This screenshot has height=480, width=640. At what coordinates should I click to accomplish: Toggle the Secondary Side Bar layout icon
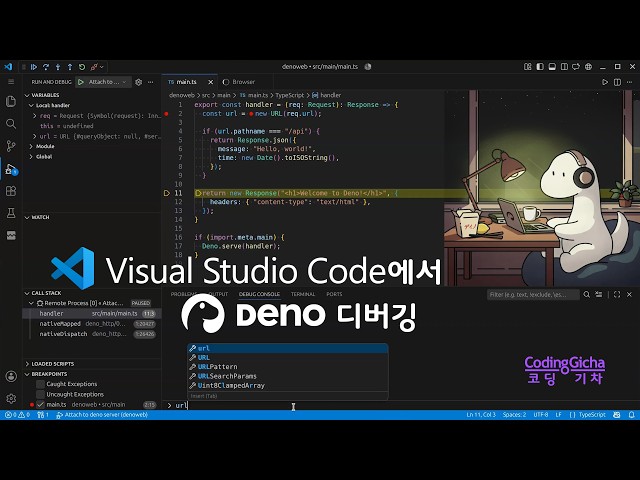pos(564,67)
